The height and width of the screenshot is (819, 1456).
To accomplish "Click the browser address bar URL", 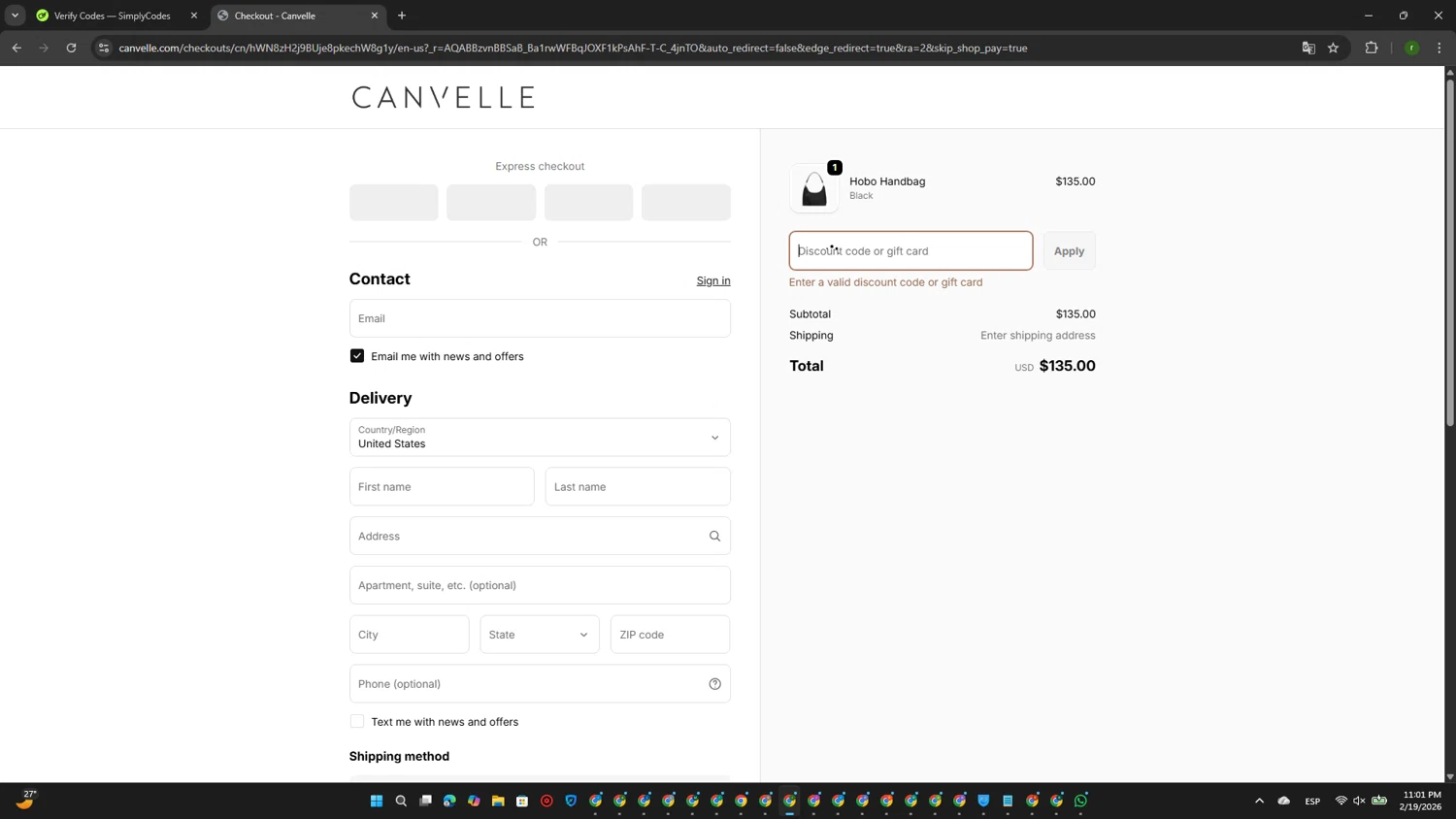I will 573,48.
